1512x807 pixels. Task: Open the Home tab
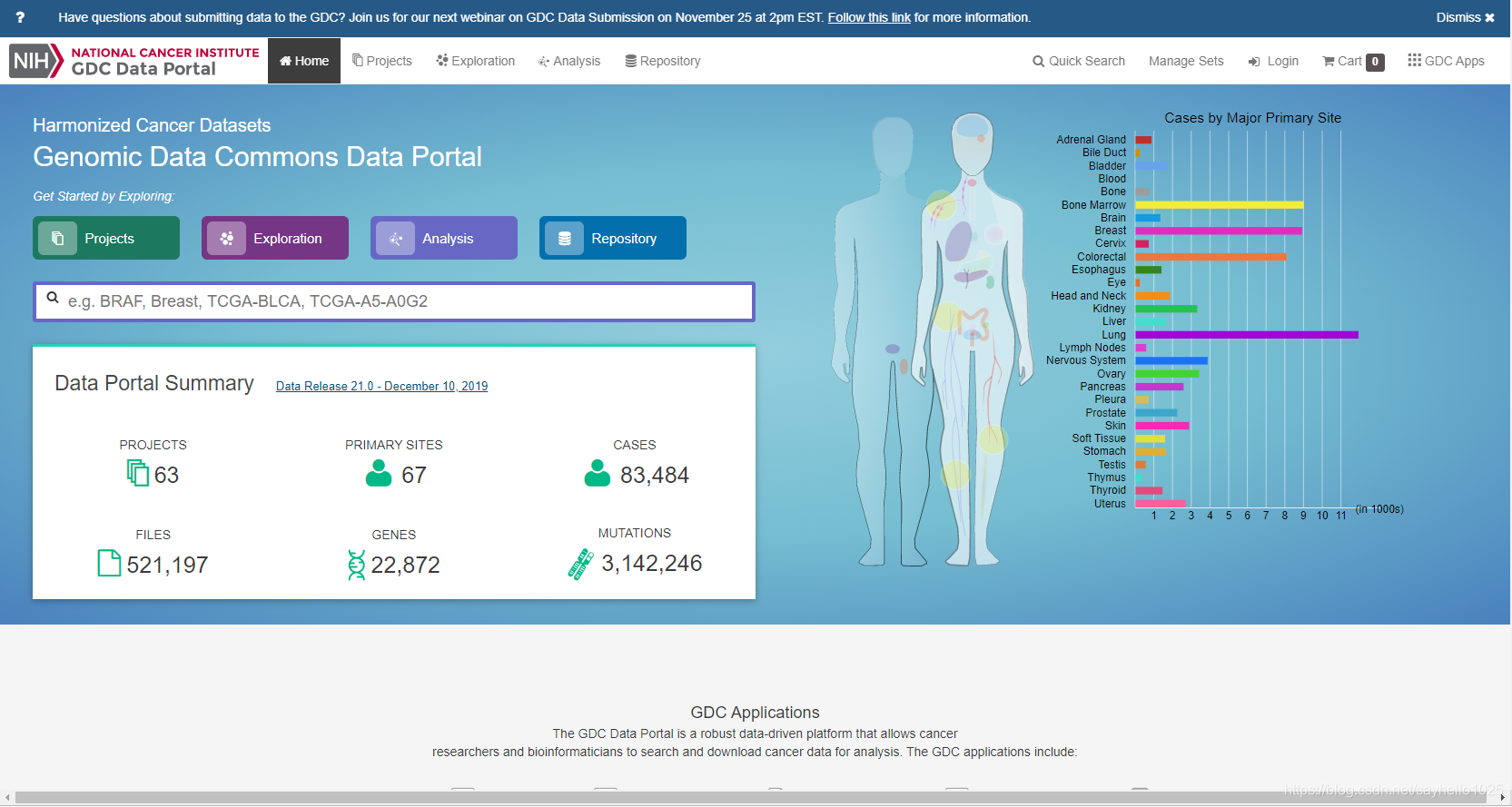[304, 61]
